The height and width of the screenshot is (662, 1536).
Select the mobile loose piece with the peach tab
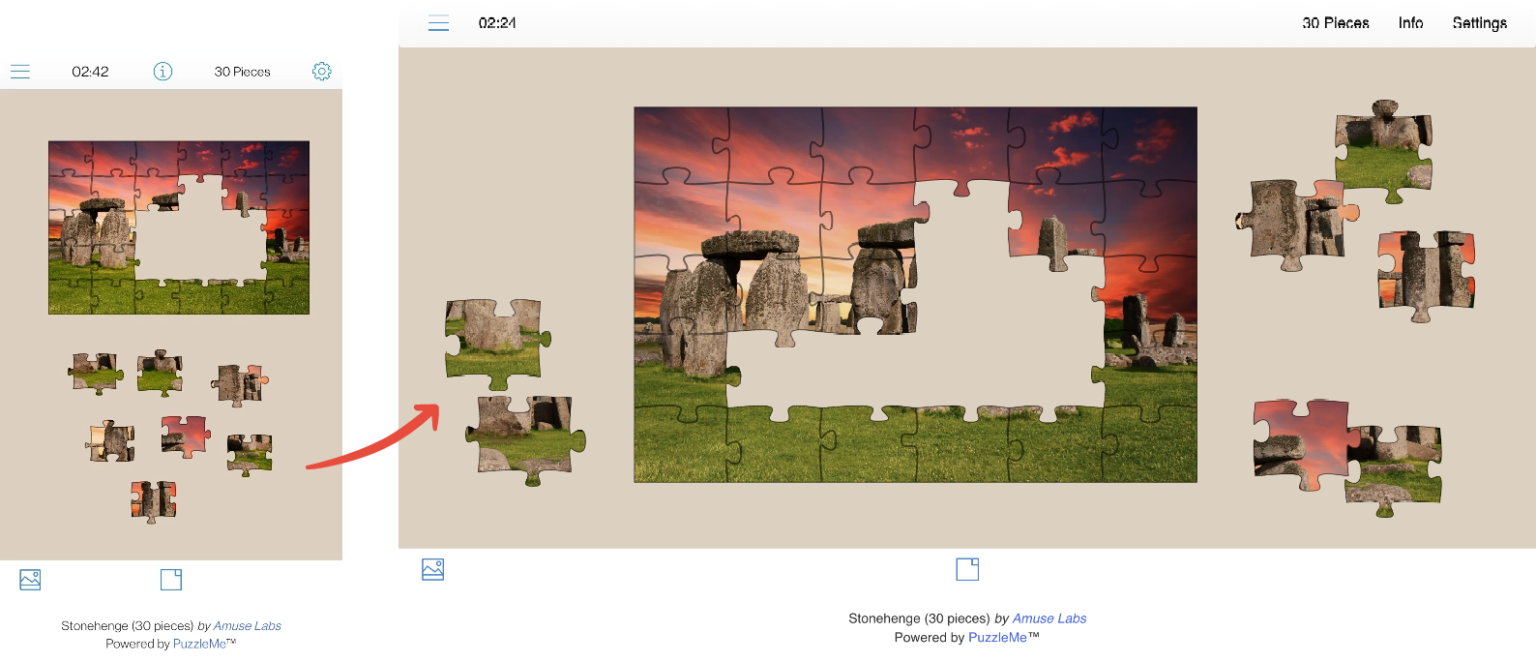[239, 385]
